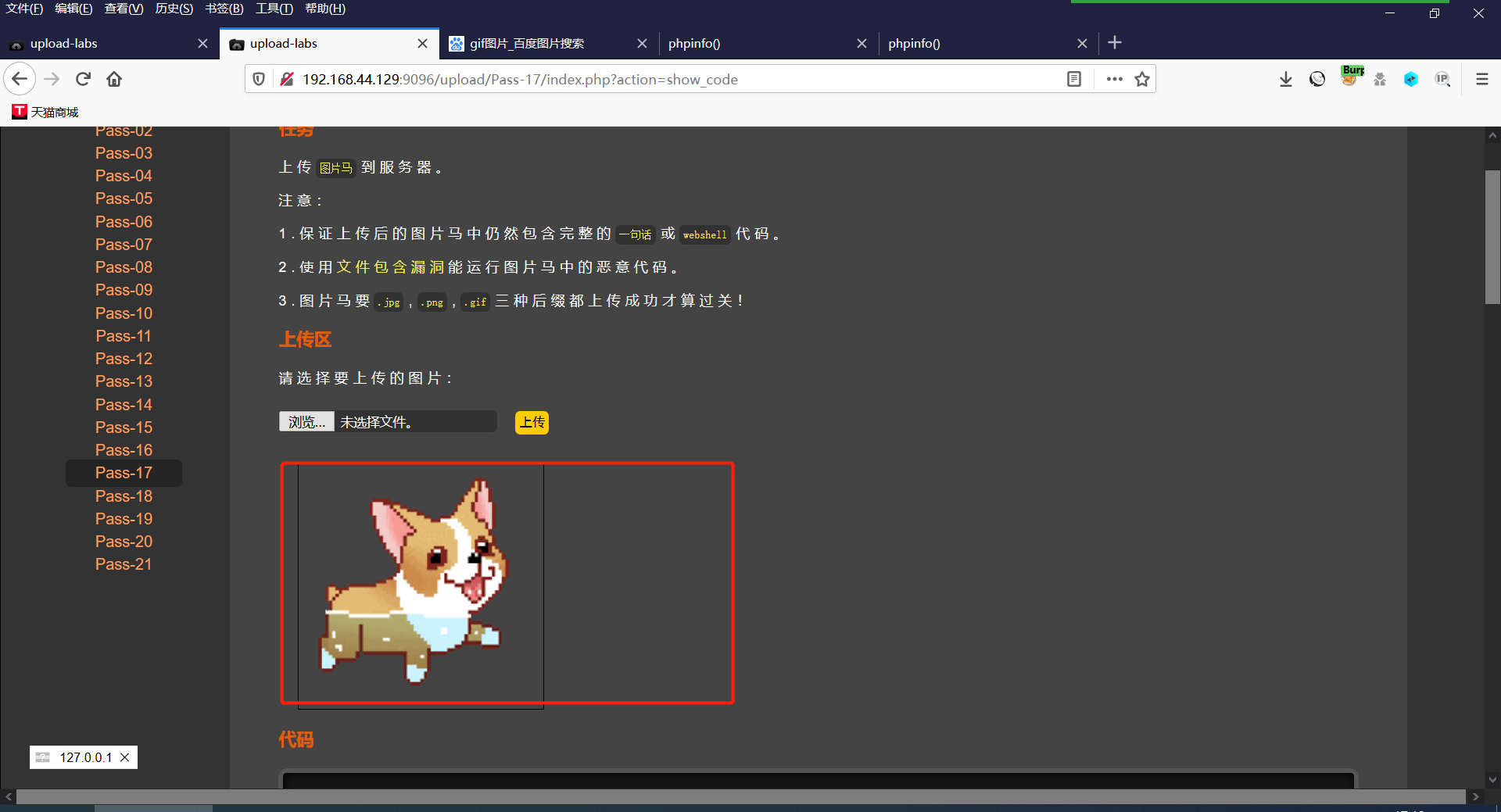This screenshot has width=1501, height=812.
Task: Open the browser home page
Action: pyautogui.click(x=114, y=79)
